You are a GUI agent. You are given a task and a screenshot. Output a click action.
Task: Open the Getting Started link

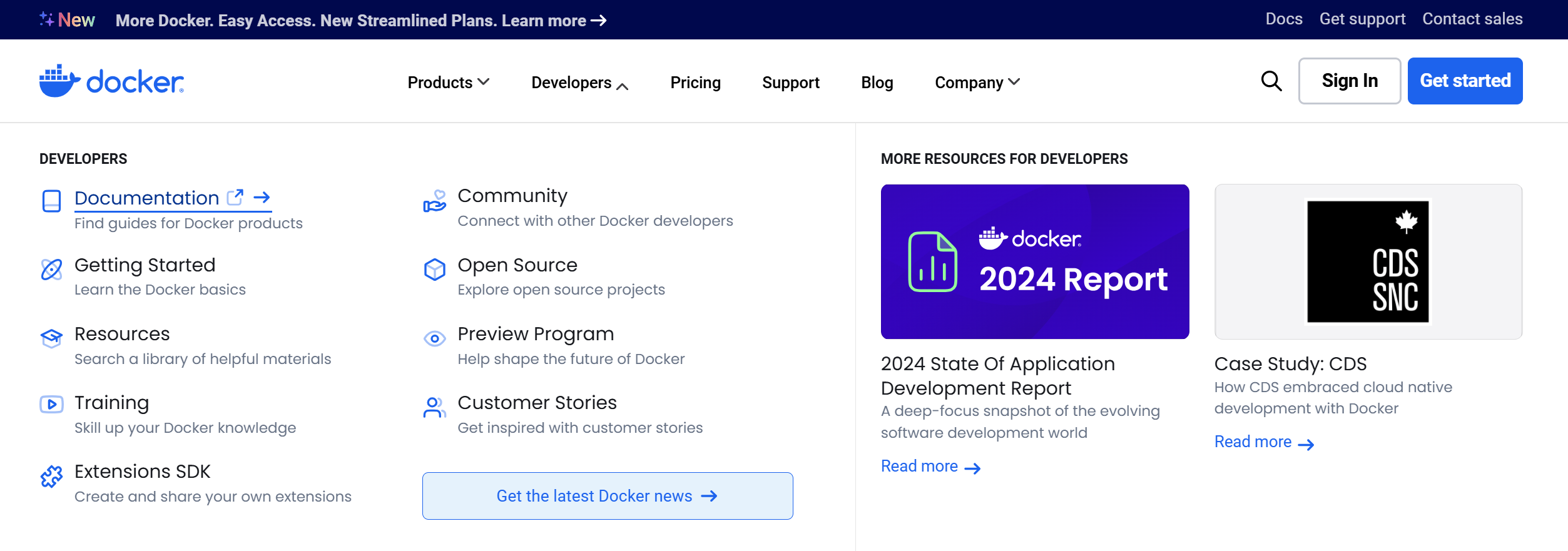point(145,265)
